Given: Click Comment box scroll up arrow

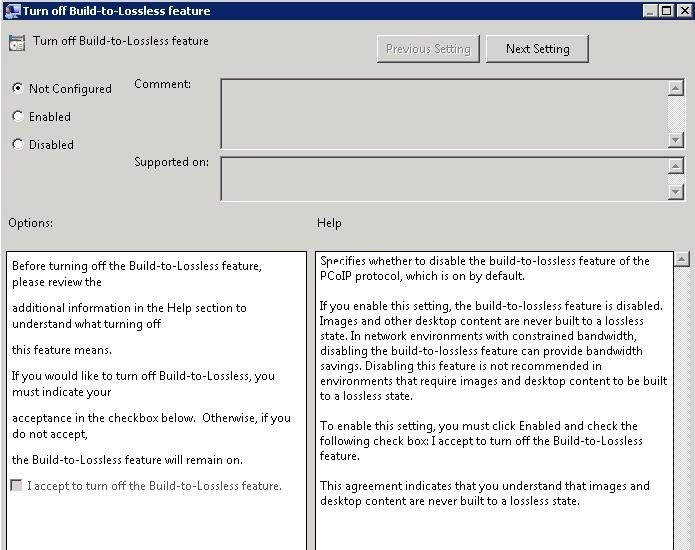Looking at the screenshot, I should pyautogui.click(x=675, y=88).
